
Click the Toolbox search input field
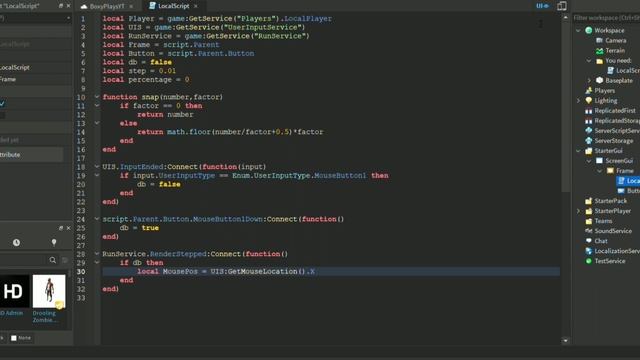23,260
